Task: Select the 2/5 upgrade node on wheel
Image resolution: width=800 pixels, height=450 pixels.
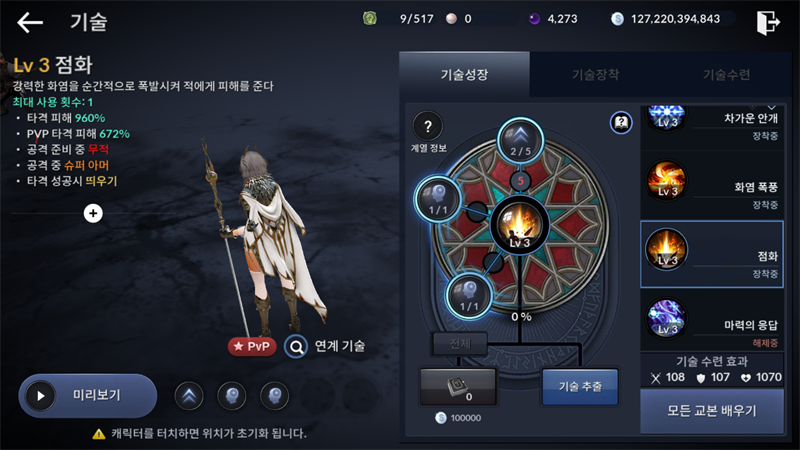Action: pyautogui.click(x=520, y=140)
